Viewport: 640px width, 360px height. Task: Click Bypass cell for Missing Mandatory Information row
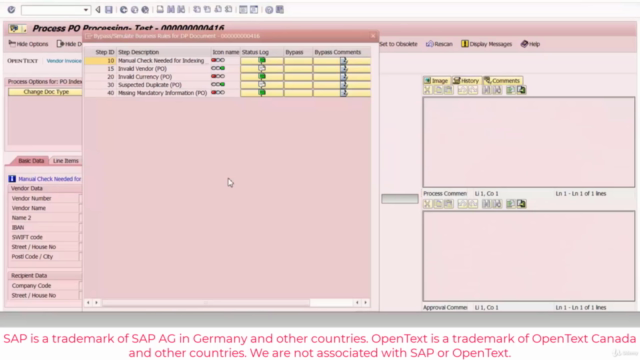(298, 93)
